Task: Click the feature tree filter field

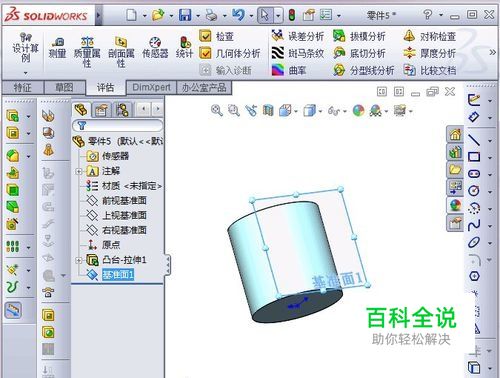Action: [118, 125]
